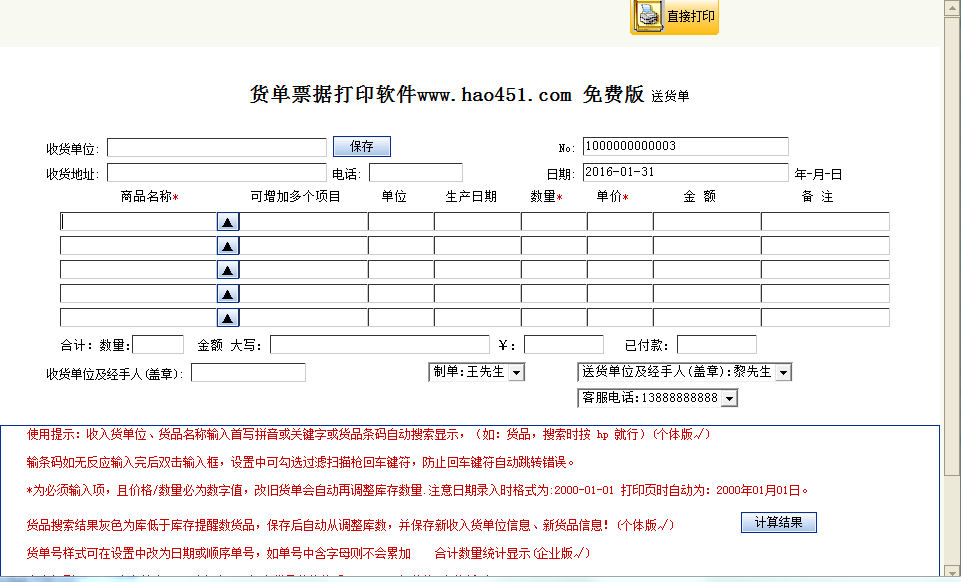
Task: Click third row 金额 field
Action: pos(707,270)
